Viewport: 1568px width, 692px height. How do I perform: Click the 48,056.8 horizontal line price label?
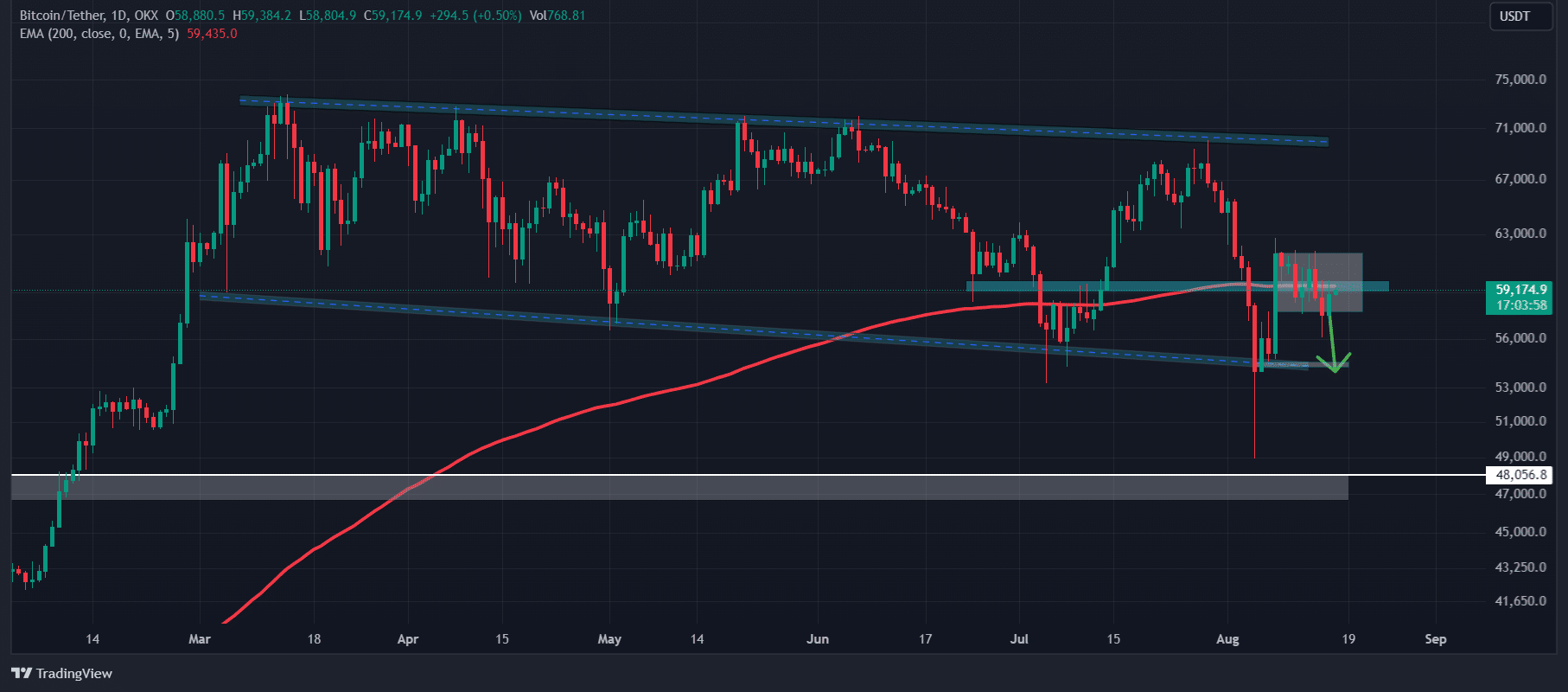(1520, 475)
